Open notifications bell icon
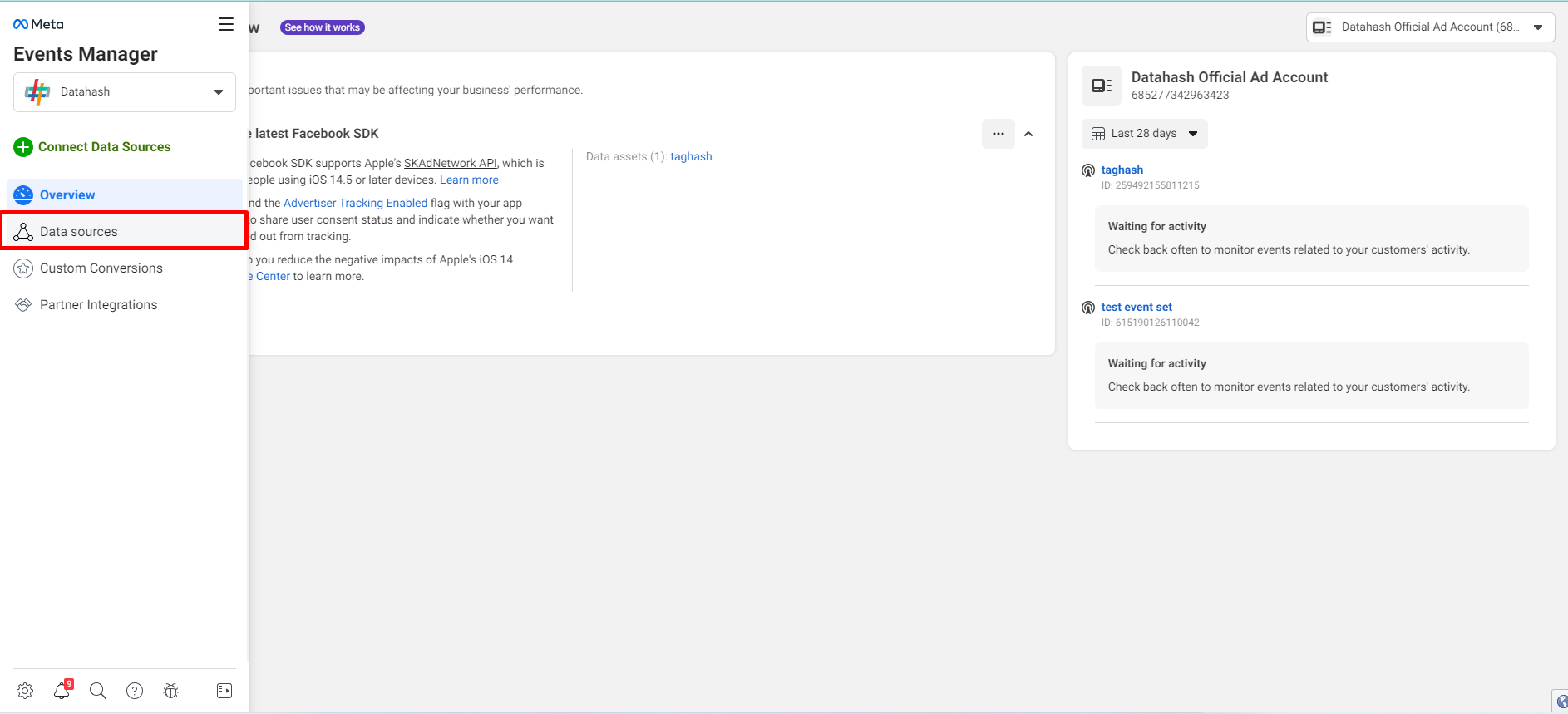The height and width of the screenshot is (714, 1568). (x=62, y=691)
